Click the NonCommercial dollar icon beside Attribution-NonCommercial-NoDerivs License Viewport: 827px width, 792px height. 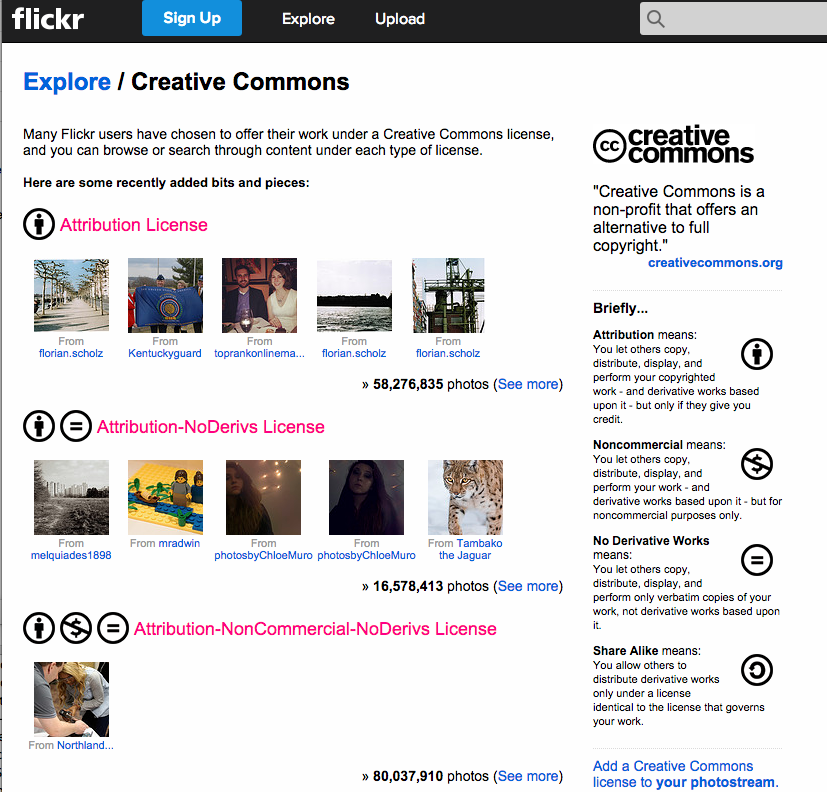76,628
